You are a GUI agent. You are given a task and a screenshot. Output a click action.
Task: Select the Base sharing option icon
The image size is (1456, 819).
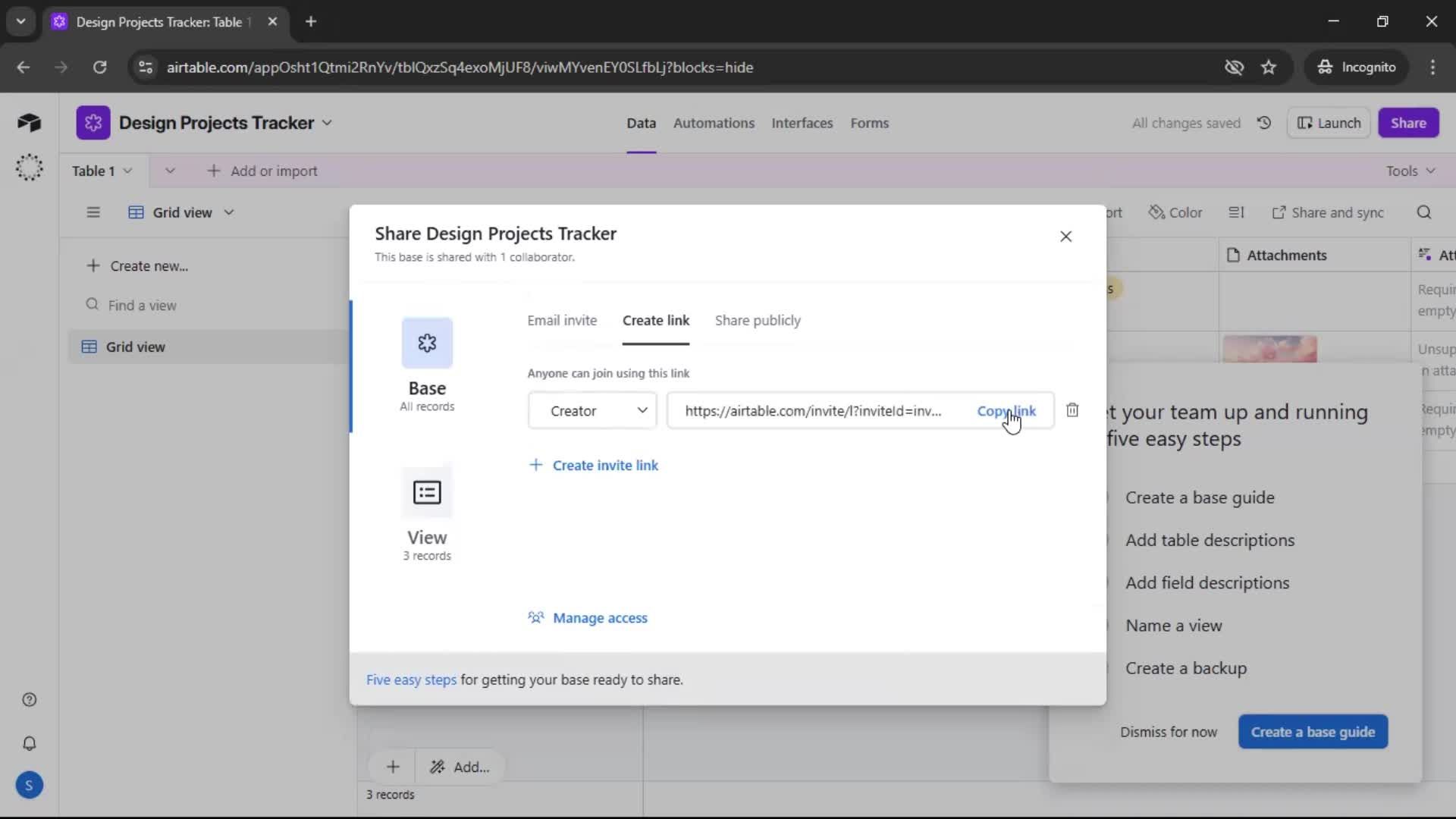427,343
